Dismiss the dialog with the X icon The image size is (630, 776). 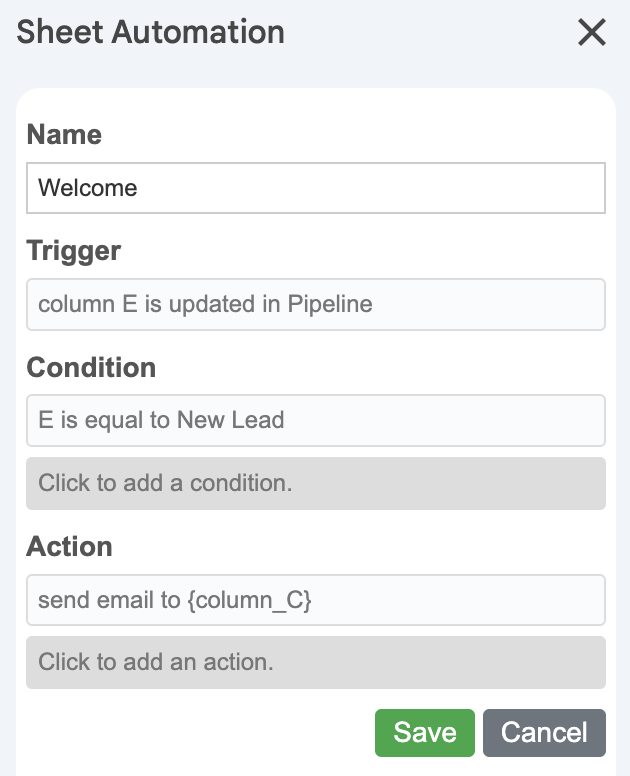(592, 33)
